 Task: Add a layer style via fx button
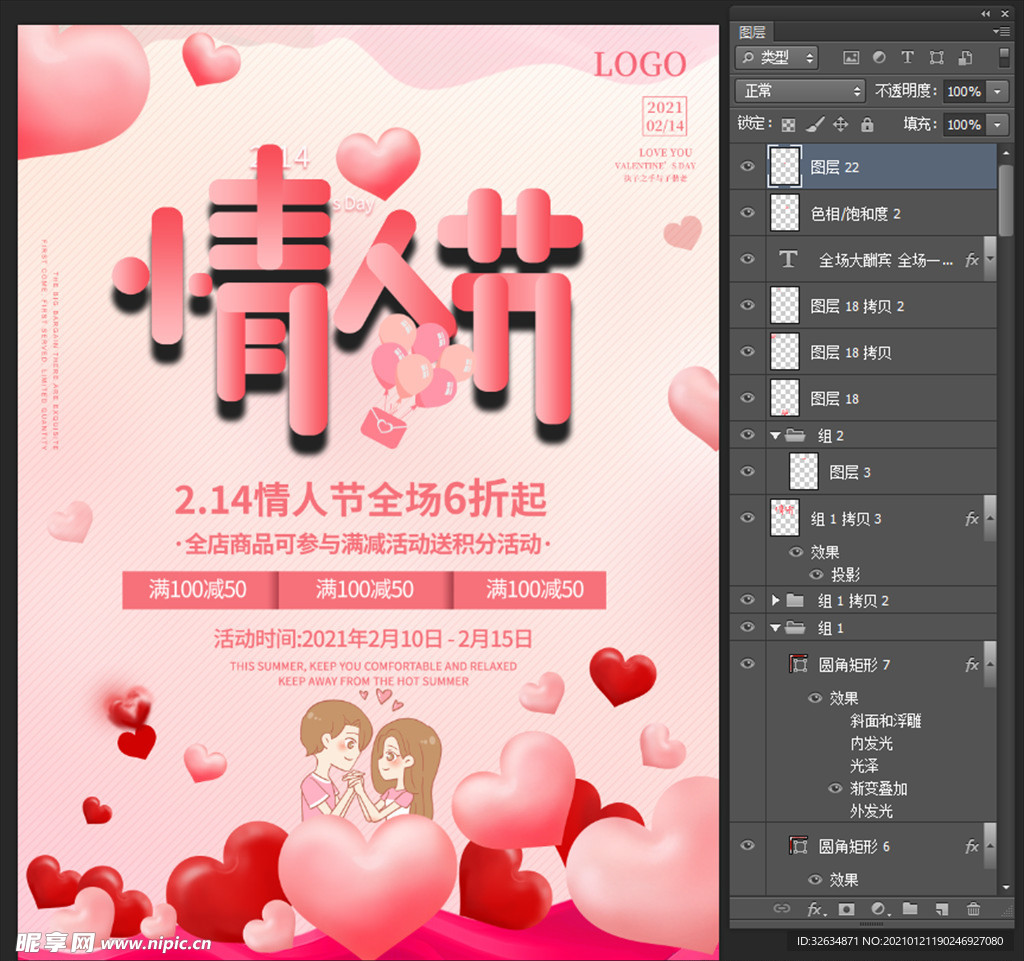point(816,909)
